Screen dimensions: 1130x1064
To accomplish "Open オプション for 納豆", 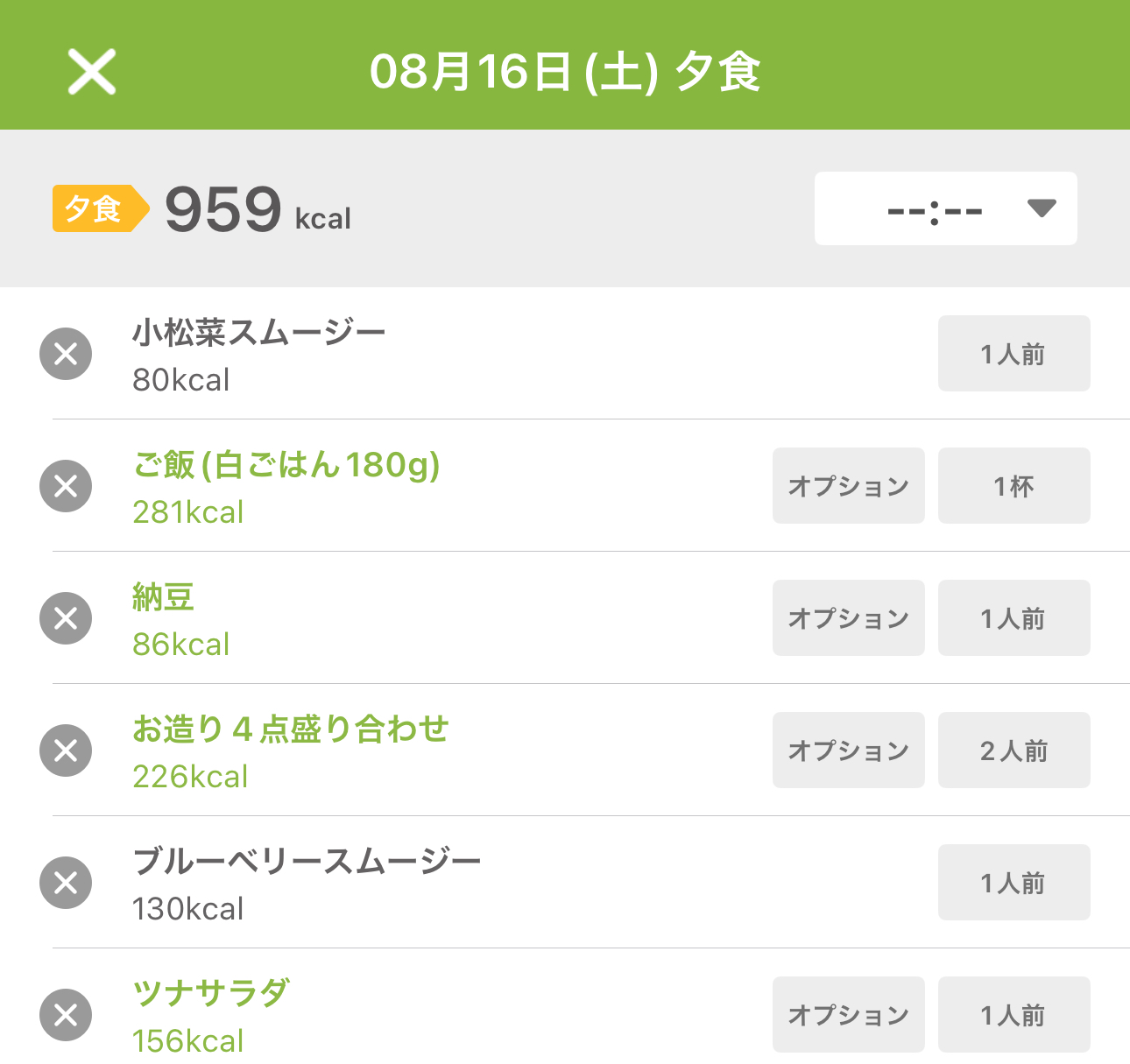I will pos(849,618).
